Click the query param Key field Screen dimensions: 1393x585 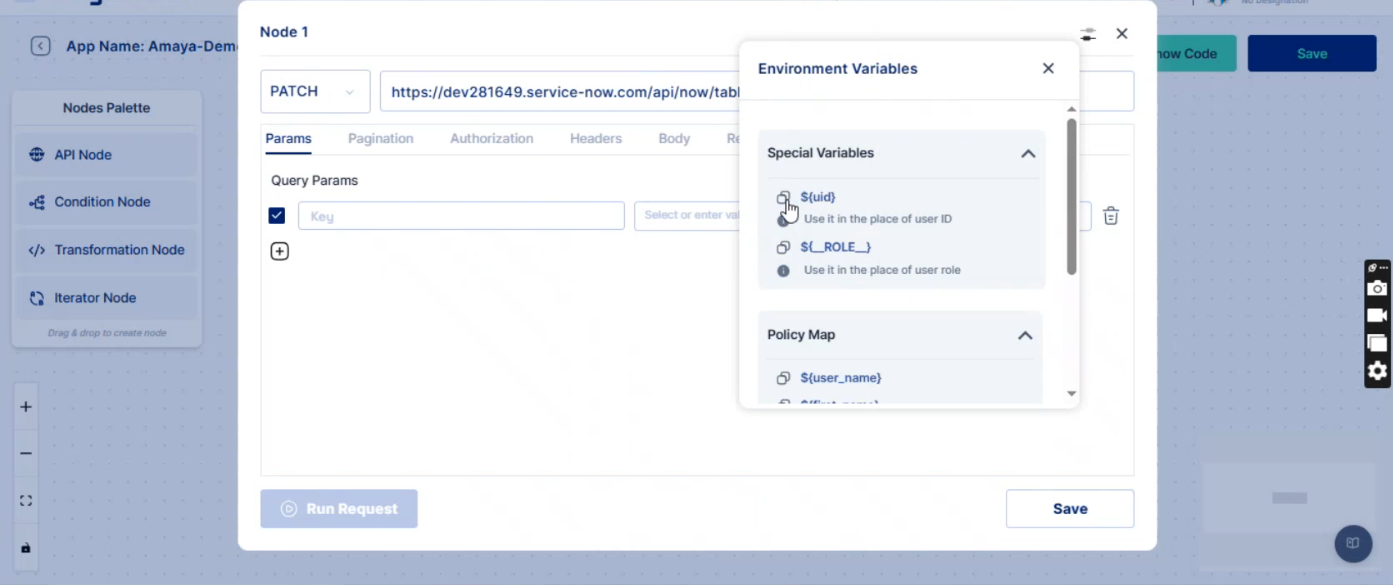tap(461, 216)
